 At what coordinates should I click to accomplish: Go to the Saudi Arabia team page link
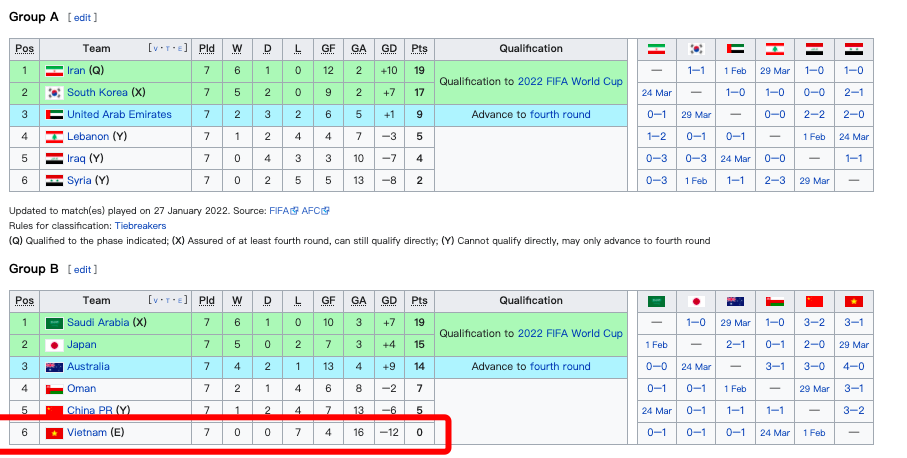(99, 323)
